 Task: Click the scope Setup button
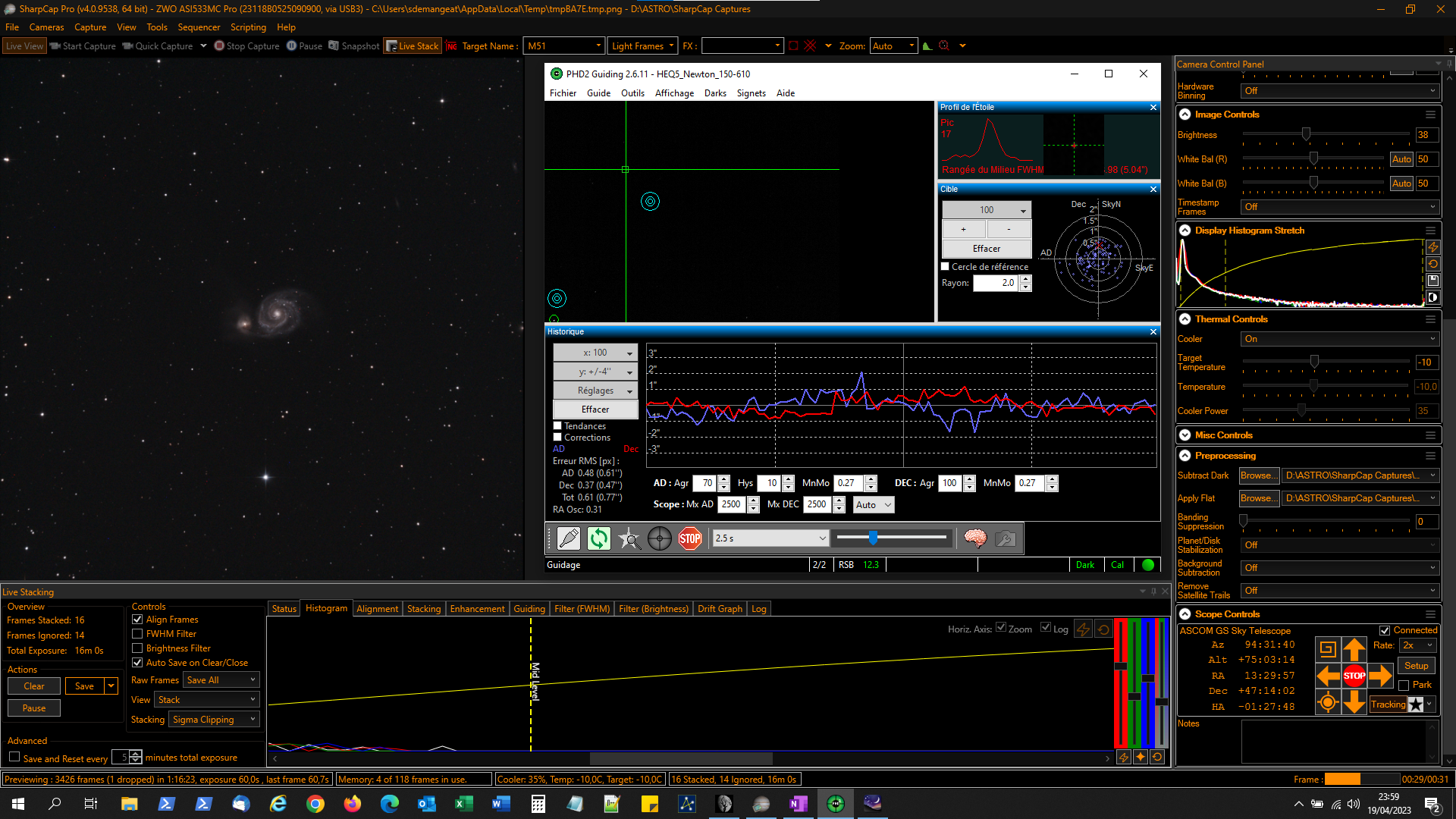(1417, 666)
